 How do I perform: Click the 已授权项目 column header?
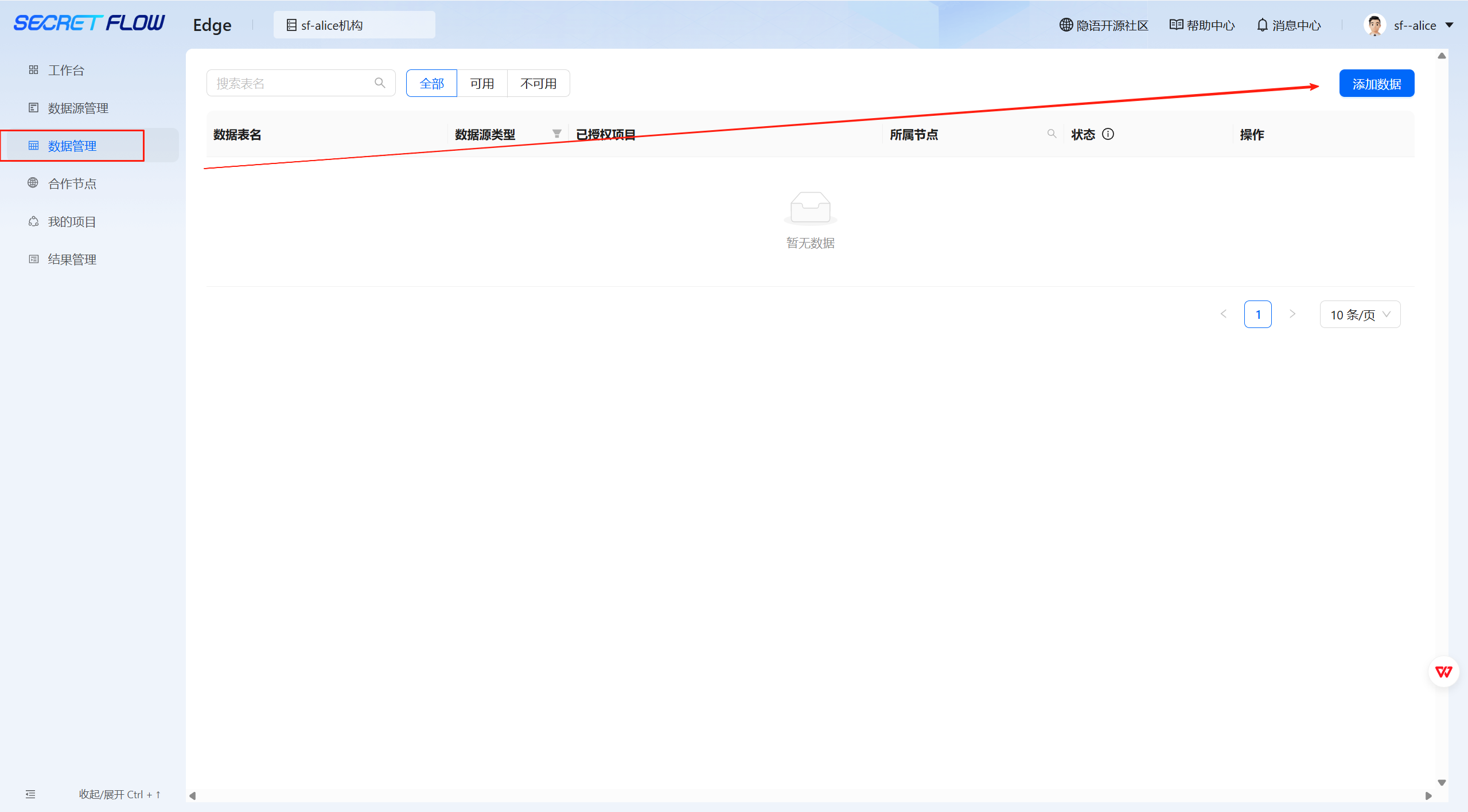606,135
